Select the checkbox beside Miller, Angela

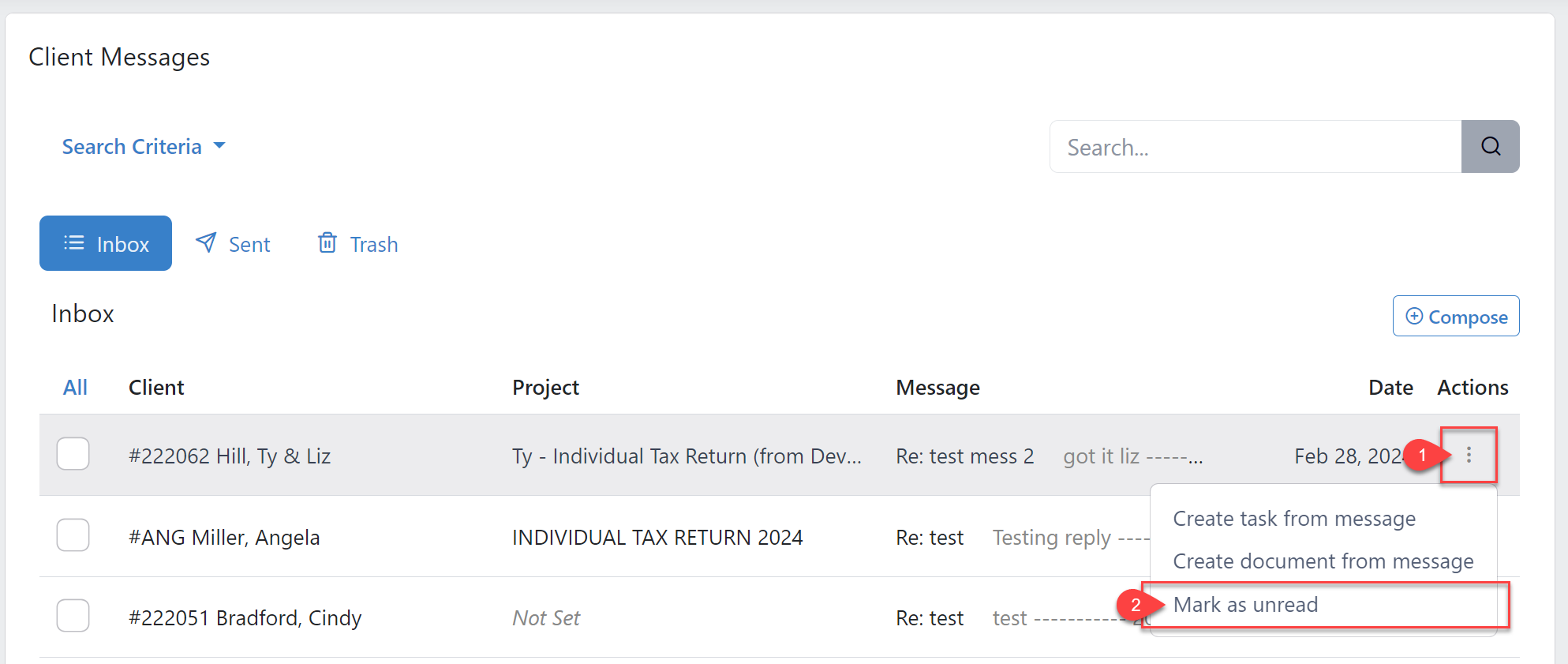click(73, 535)
